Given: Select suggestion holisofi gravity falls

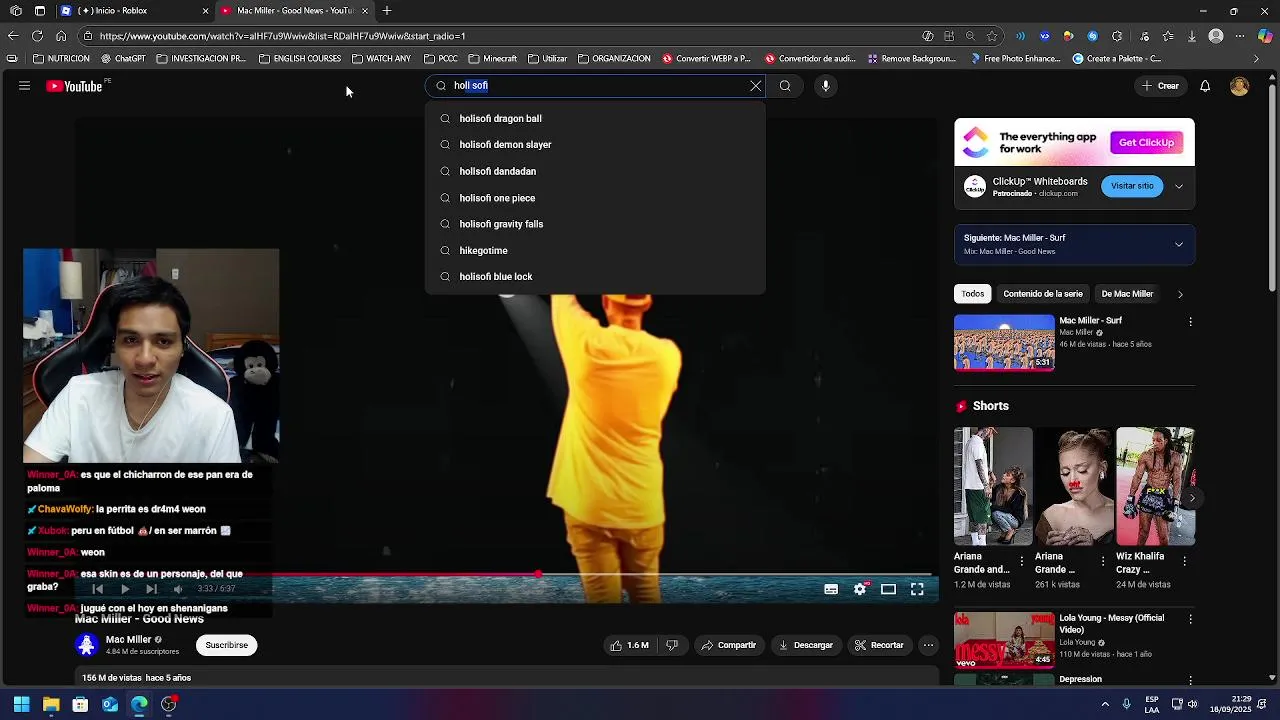Looking at the screenshot, I should [x=595, y=224].
